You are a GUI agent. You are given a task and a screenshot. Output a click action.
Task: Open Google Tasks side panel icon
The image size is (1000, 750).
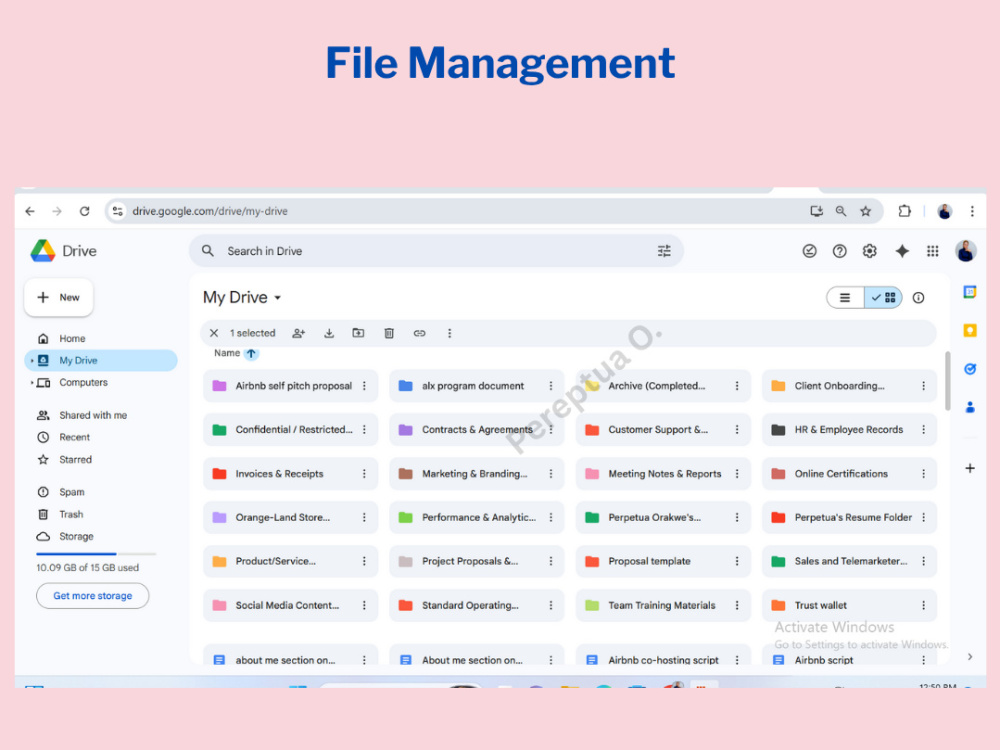pos(969,369)
